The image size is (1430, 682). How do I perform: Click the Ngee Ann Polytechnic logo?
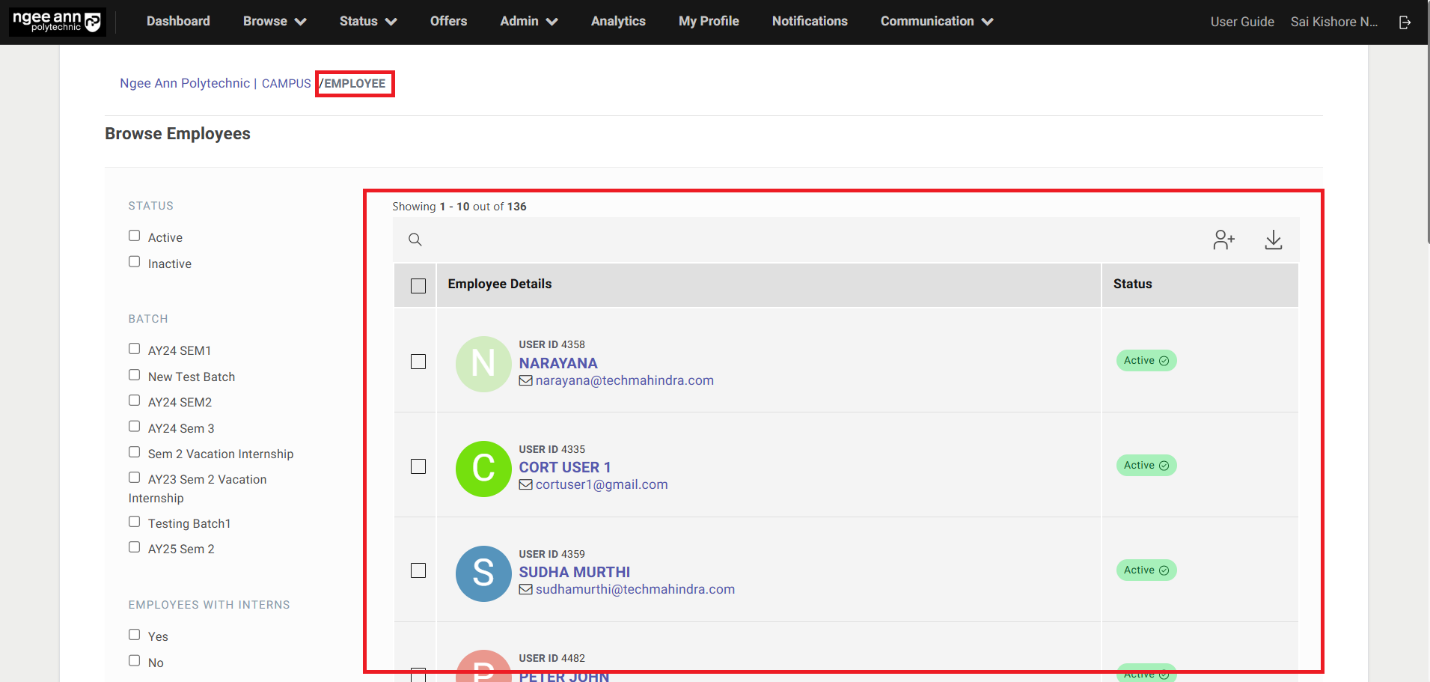(56, 22)
